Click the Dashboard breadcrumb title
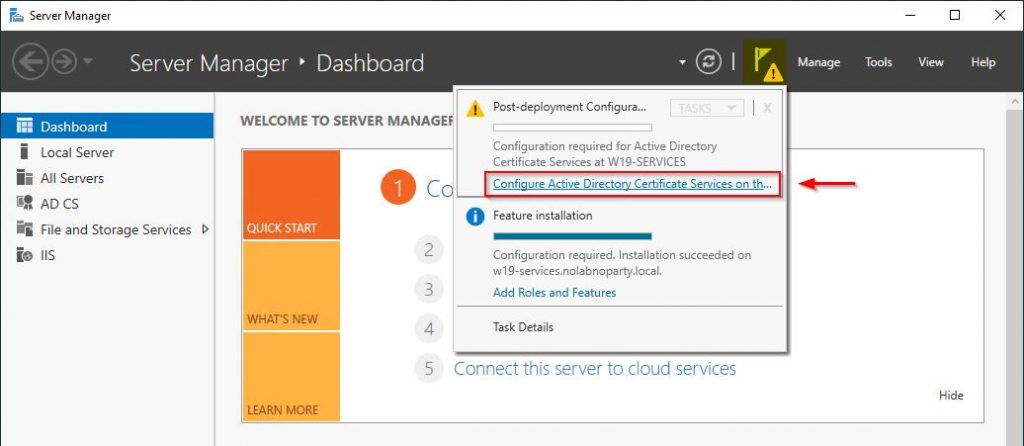This screenshot has width=1024, height=446. pyautogui.click(x=370, y=63)
